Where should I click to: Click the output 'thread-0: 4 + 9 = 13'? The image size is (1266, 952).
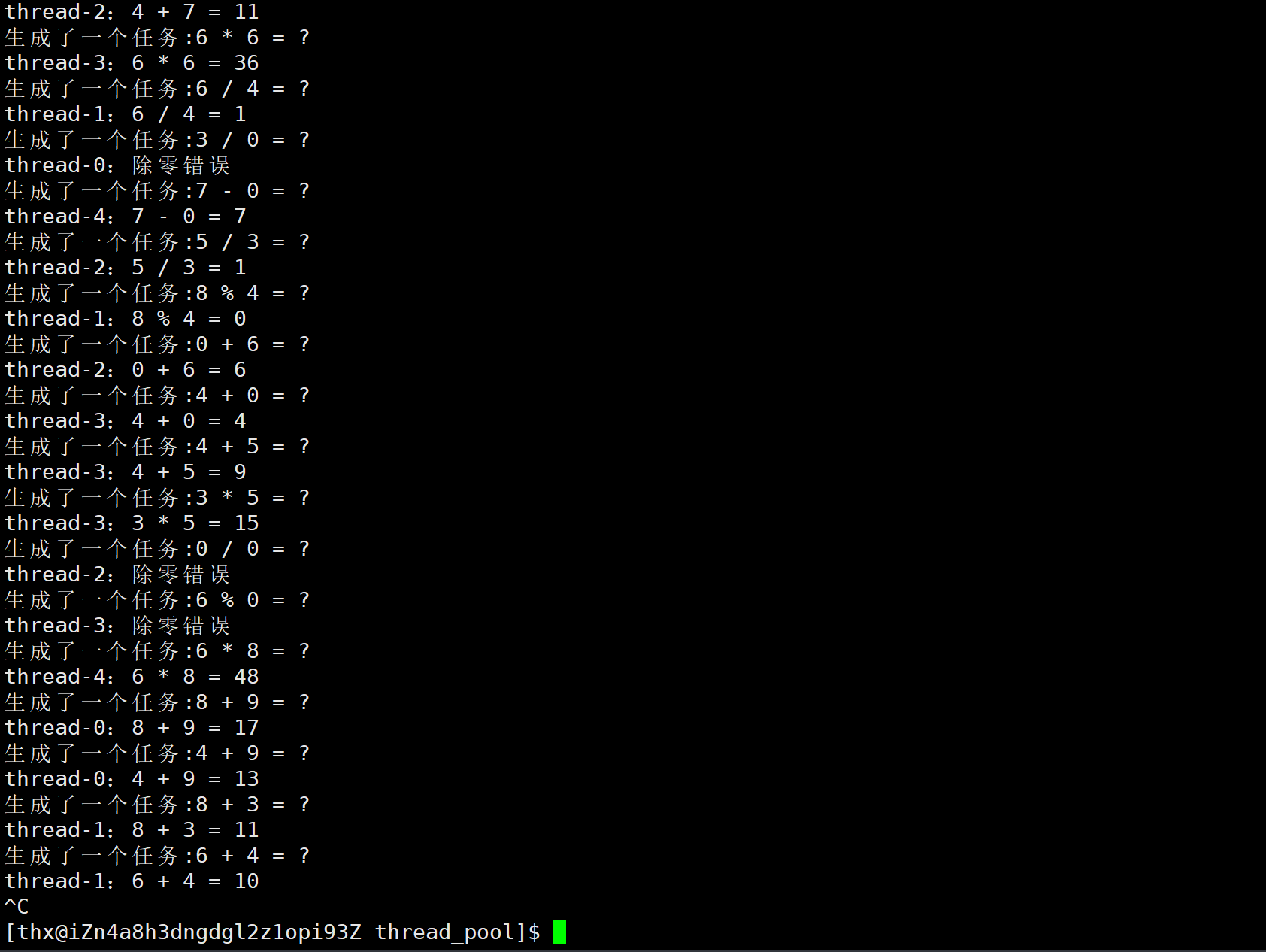click(x=132, y=778)
